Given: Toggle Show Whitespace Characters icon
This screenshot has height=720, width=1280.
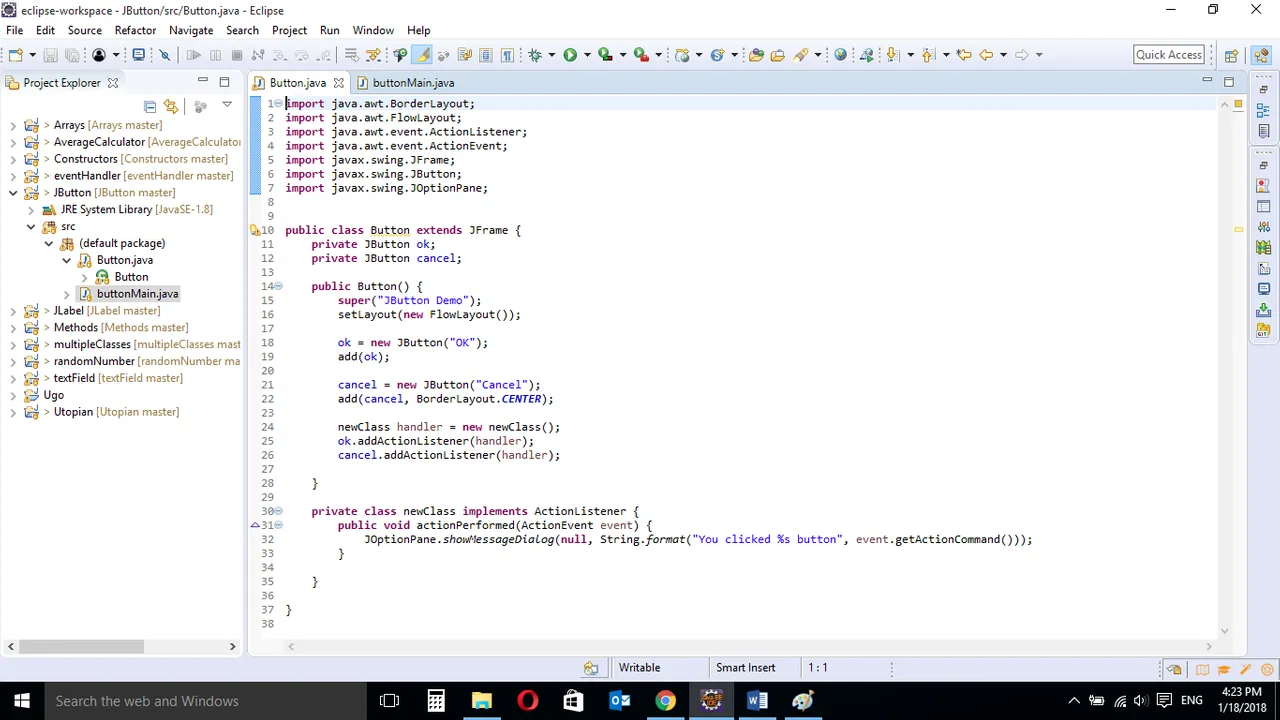Looking at the screenshot, I should [x=507, y=55].
